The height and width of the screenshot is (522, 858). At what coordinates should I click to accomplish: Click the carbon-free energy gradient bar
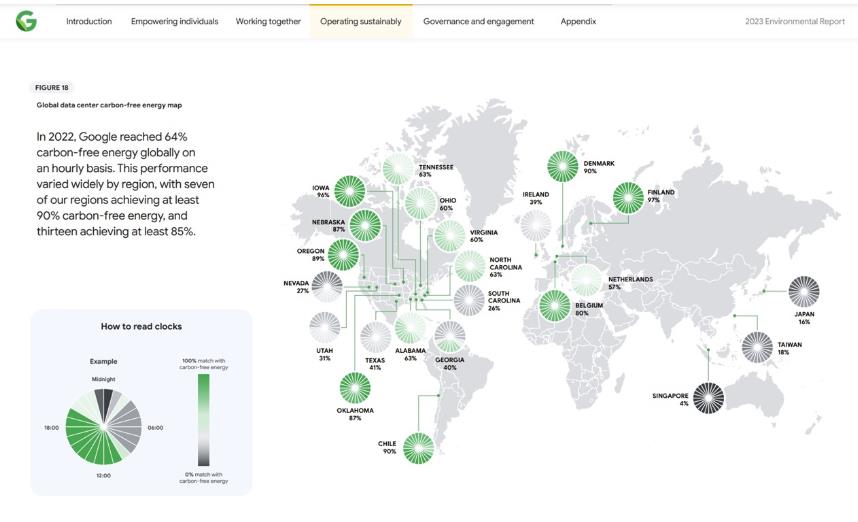tap(204, 420)
